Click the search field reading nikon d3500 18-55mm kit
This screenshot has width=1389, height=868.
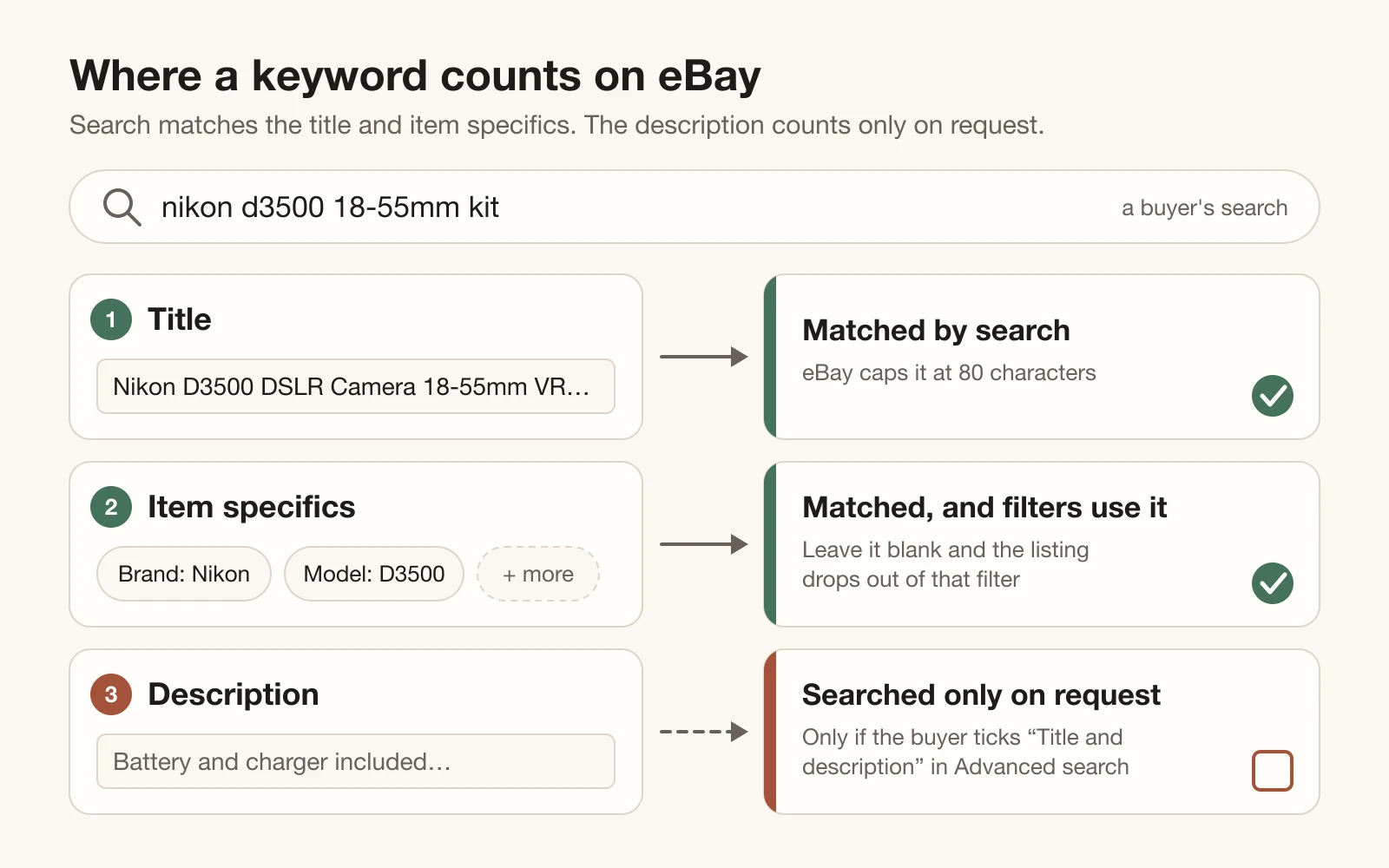[x=694, y=207]
